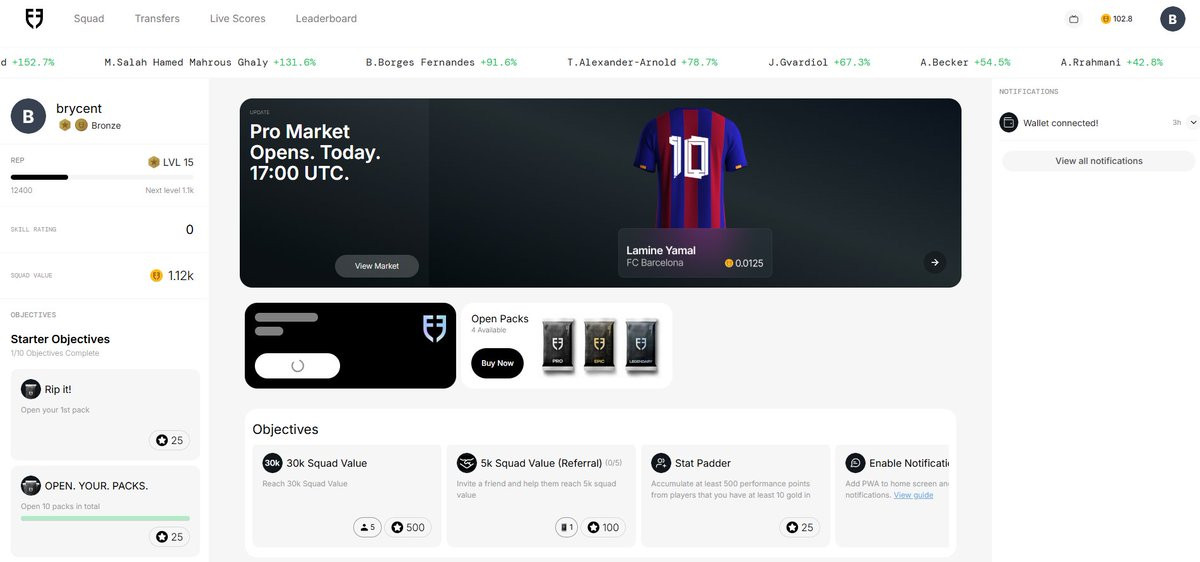The height and width of the screenshot is (562, 1200).
Task: Click the Wallet connected notification icon
Action: click(1009, 122)
